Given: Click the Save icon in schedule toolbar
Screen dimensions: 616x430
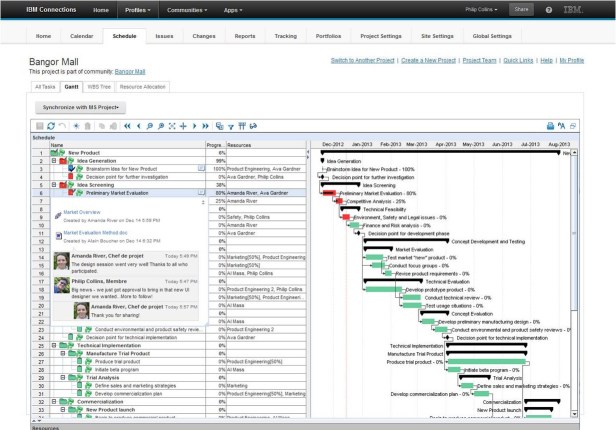Looking at the screenshot, I should pyautogui.click(x=39, y=126).
